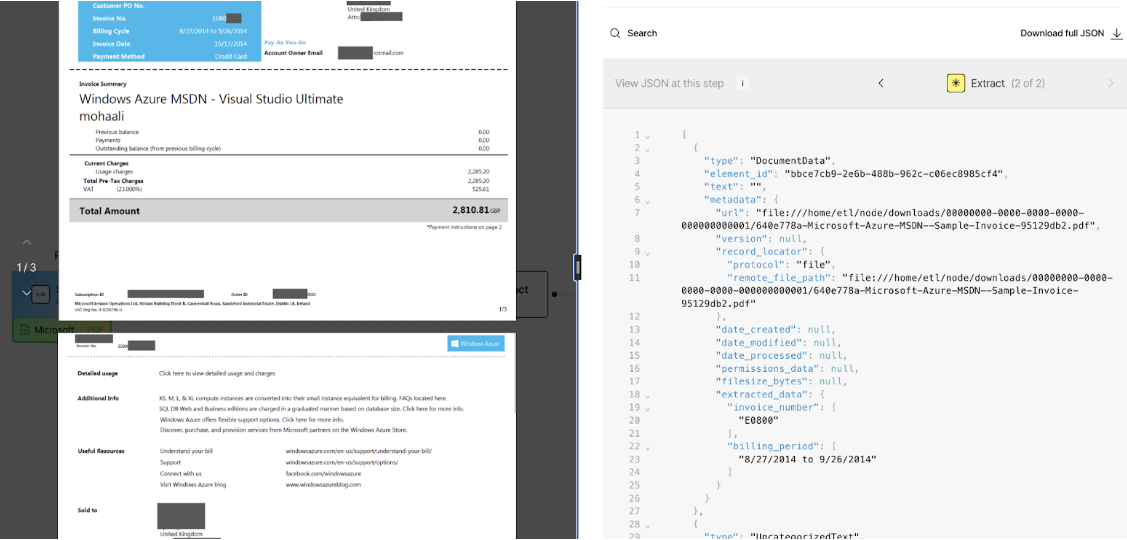The height and width of the screenshot is (540, 1127).
Task: Click the Microsoft PDF file chip
Action: [x=60, y=329]
